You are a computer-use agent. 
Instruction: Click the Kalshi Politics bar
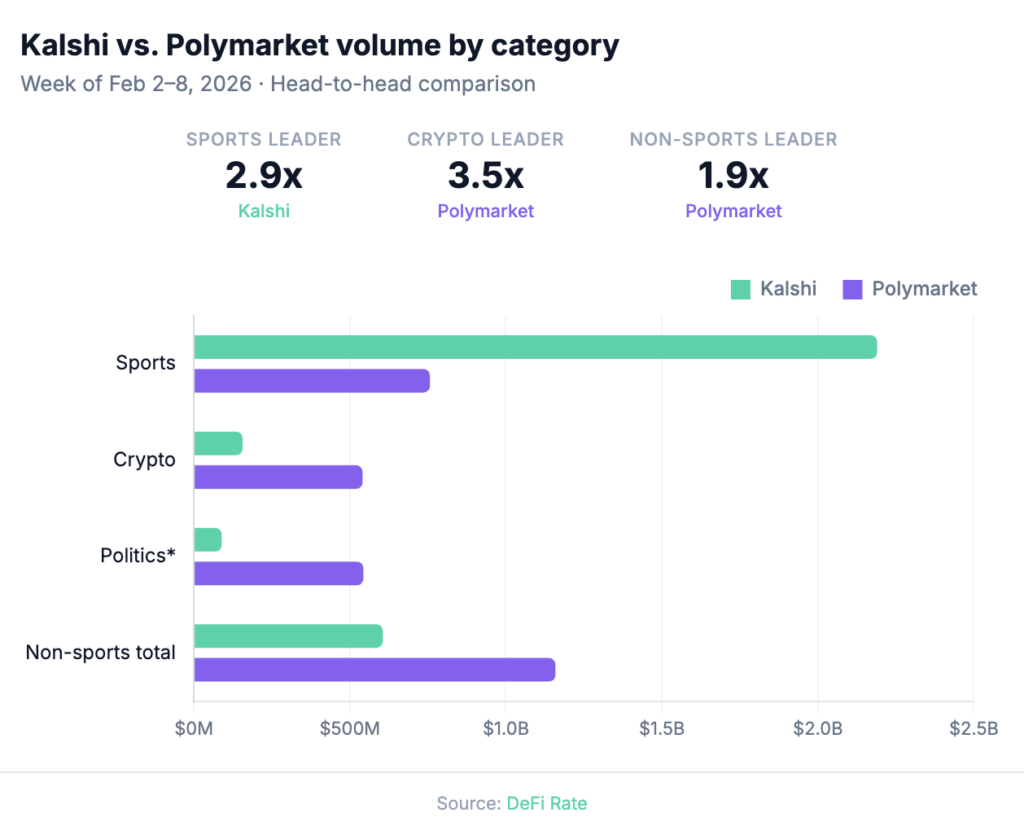(x=207, y=540)
